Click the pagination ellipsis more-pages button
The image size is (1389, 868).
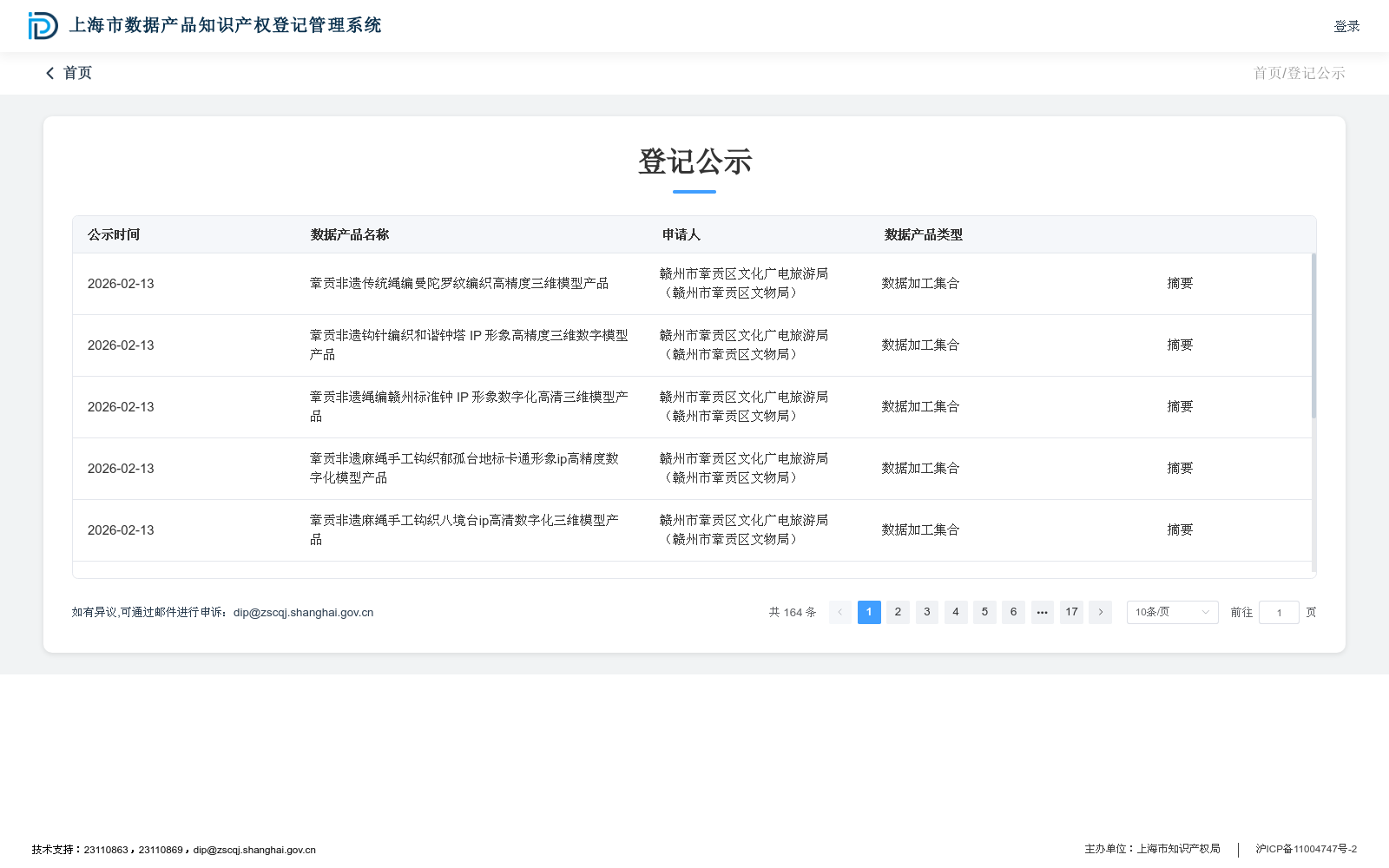[x=1043, y=613]
